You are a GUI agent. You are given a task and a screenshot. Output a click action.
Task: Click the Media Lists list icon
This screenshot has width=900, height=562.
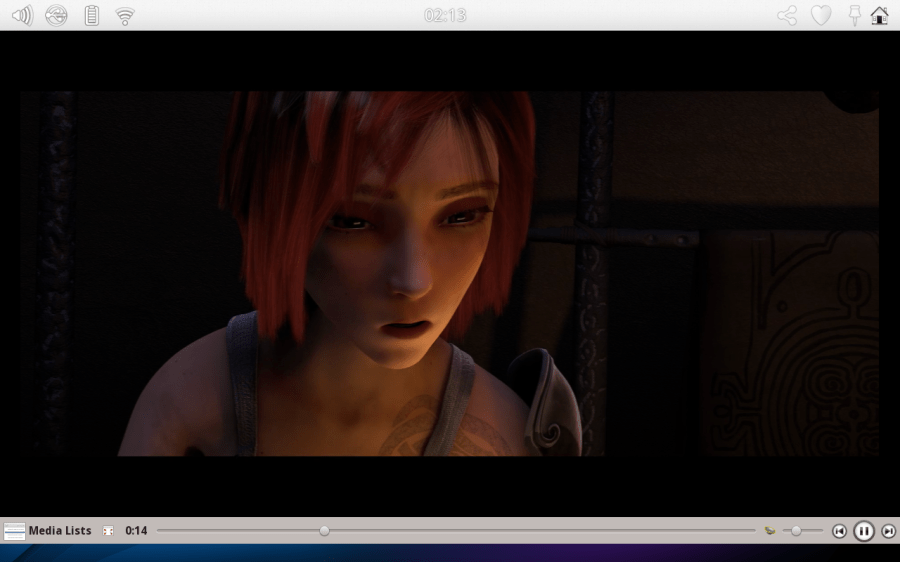(x=14, y=531)
